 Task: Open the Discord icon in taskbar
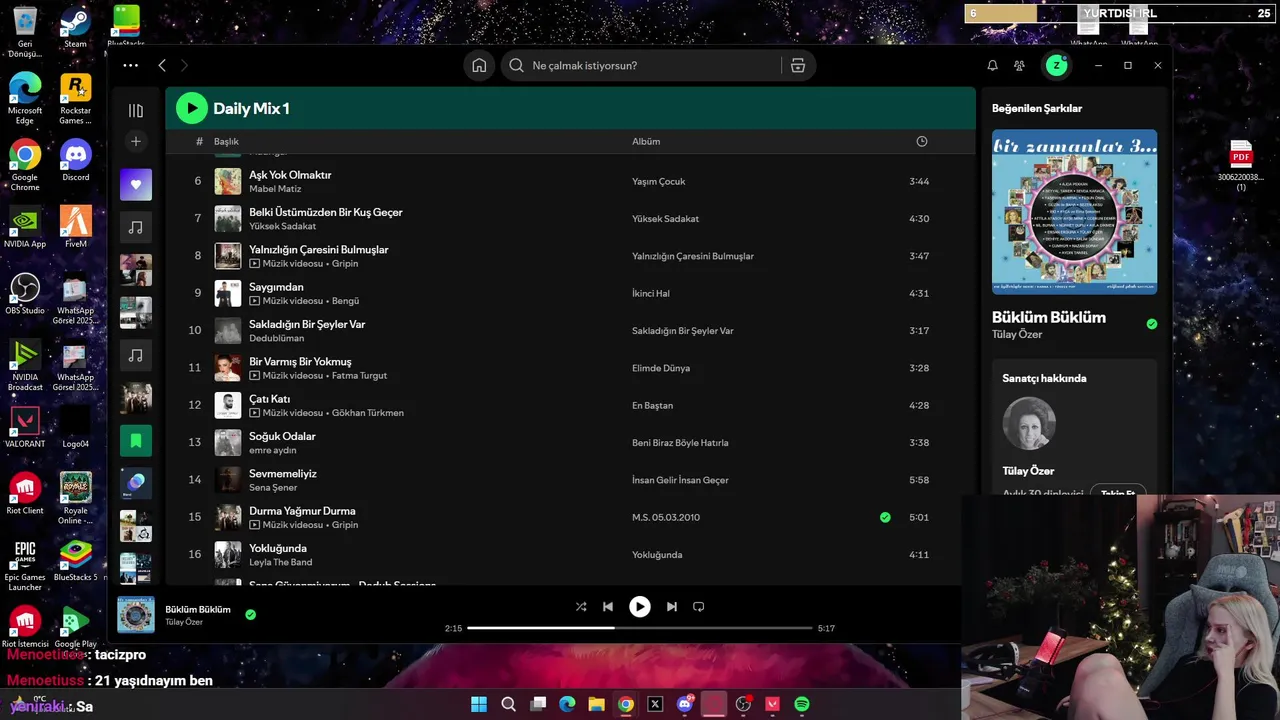(685, 704)
